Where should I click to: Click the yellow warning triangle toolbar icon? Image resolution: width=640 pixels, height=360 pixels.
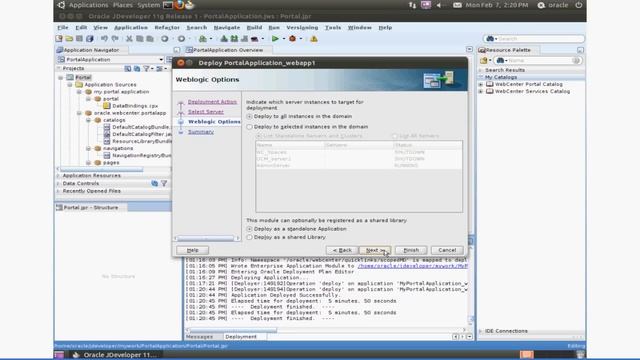tap(313, 39)
